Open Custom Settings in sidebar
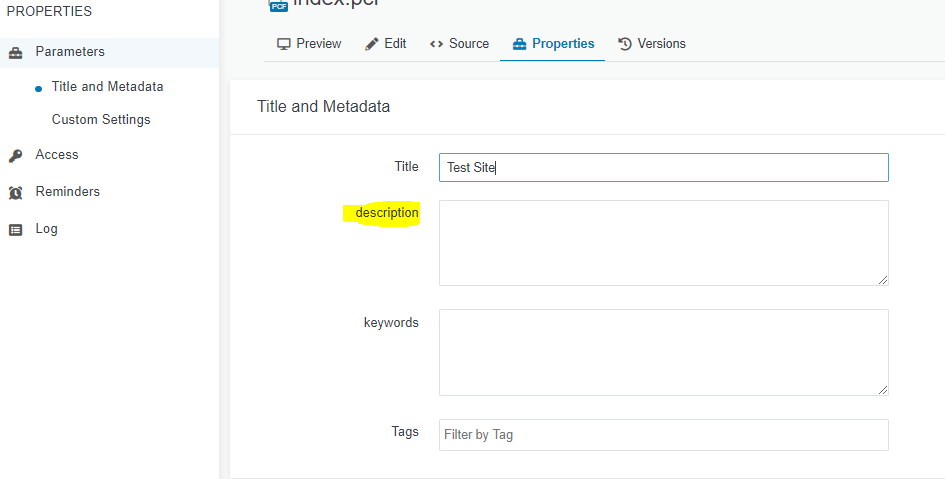This screenshot has height=479, width=945. [x=101, y=120]
